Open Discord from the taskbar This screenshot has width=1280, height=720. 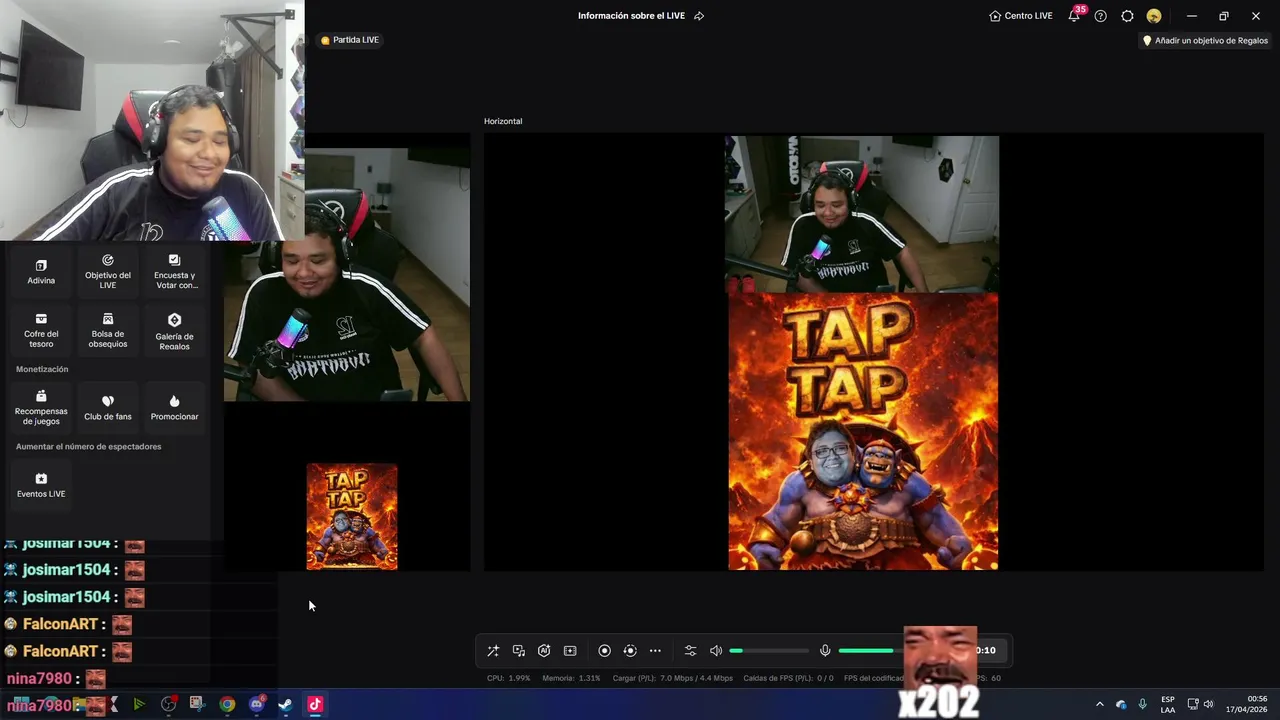pyautogui.click(x=257, y=704)
